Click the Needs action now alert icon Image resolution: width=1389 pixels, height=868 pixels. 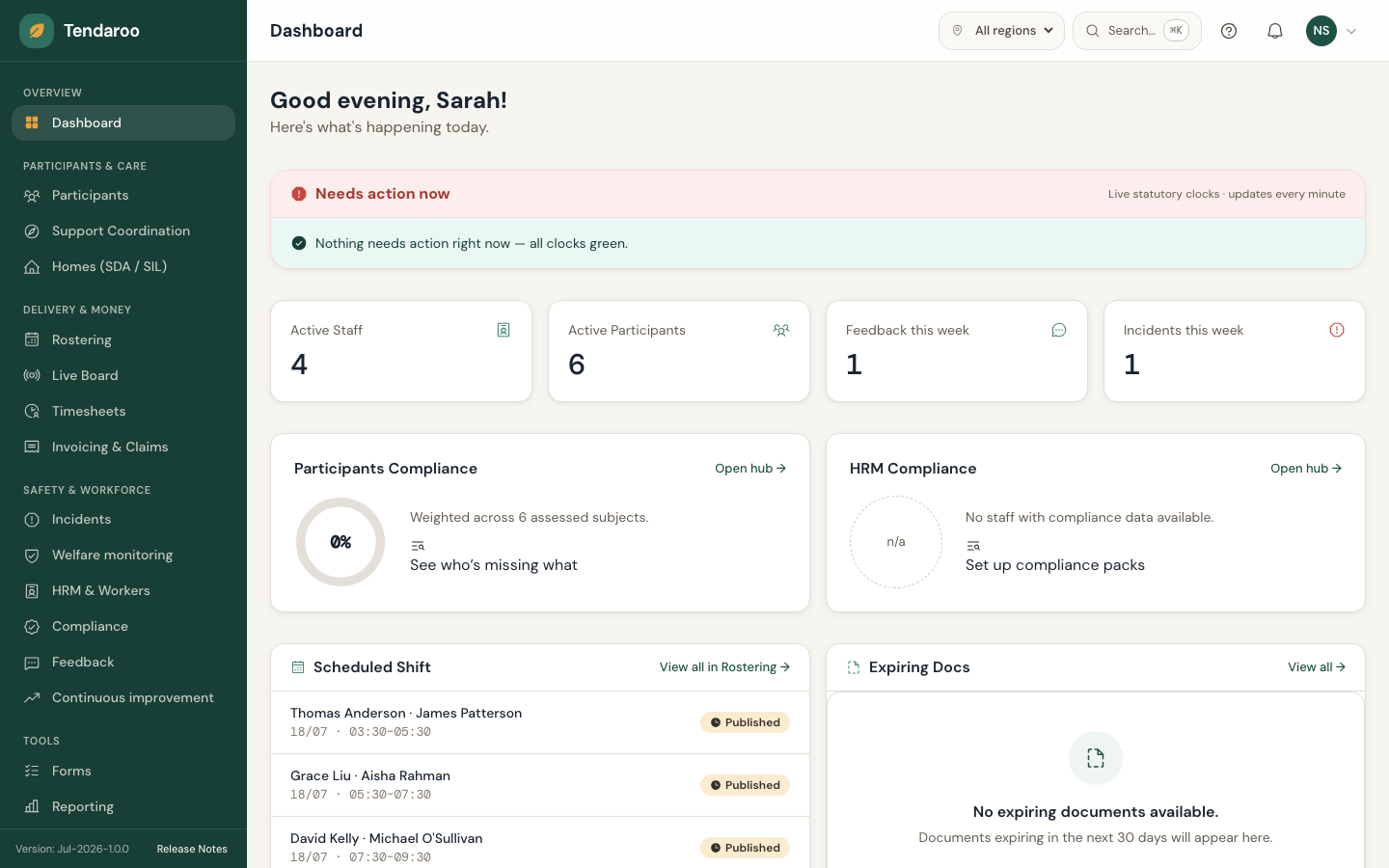299,194
